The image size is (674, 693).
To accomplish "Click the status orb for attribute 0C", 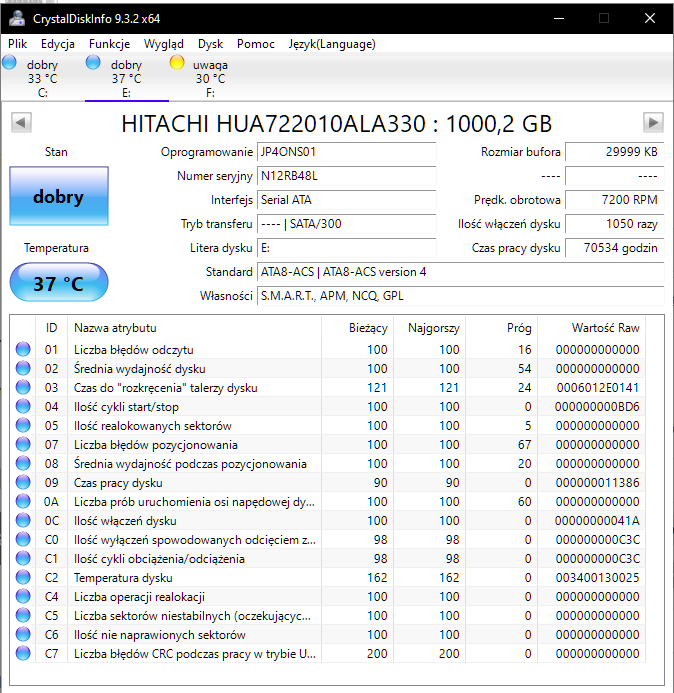I will click(x=23, y=520).
